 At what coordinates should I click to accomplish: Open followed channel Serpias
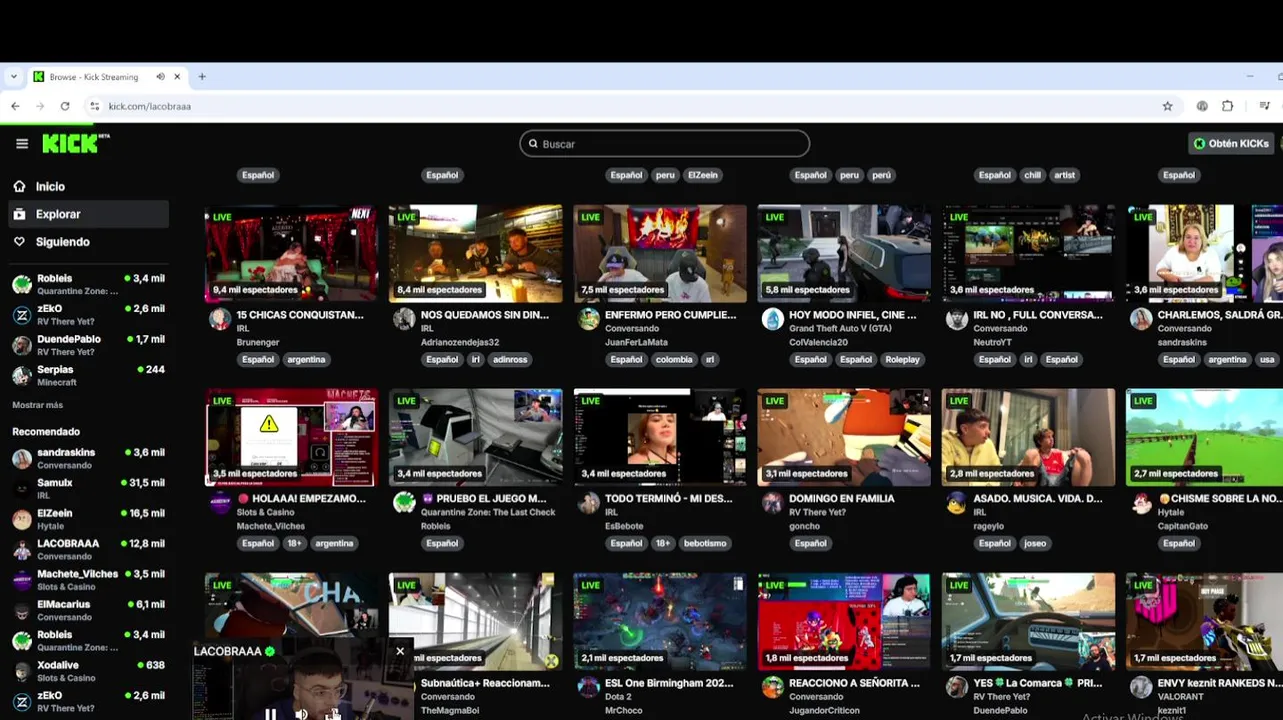[88, 375]
